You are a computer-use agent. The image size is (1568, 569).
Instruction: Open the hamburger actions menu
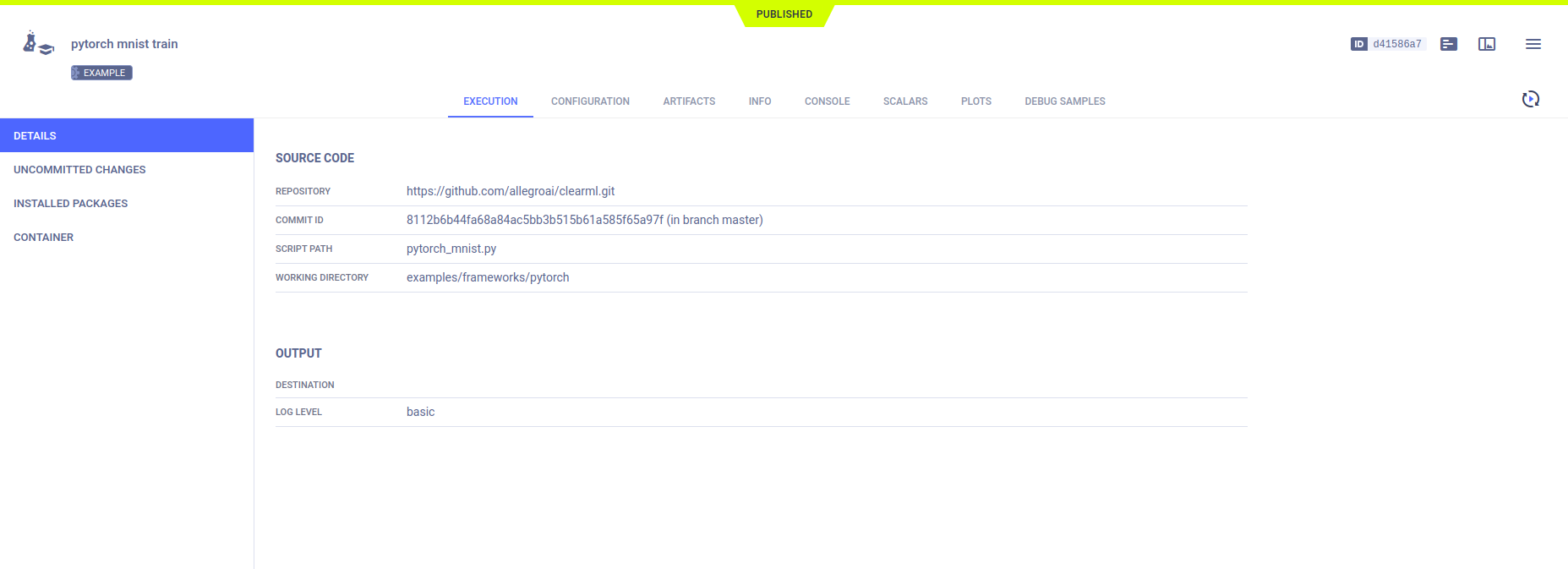click(1532, 44)
